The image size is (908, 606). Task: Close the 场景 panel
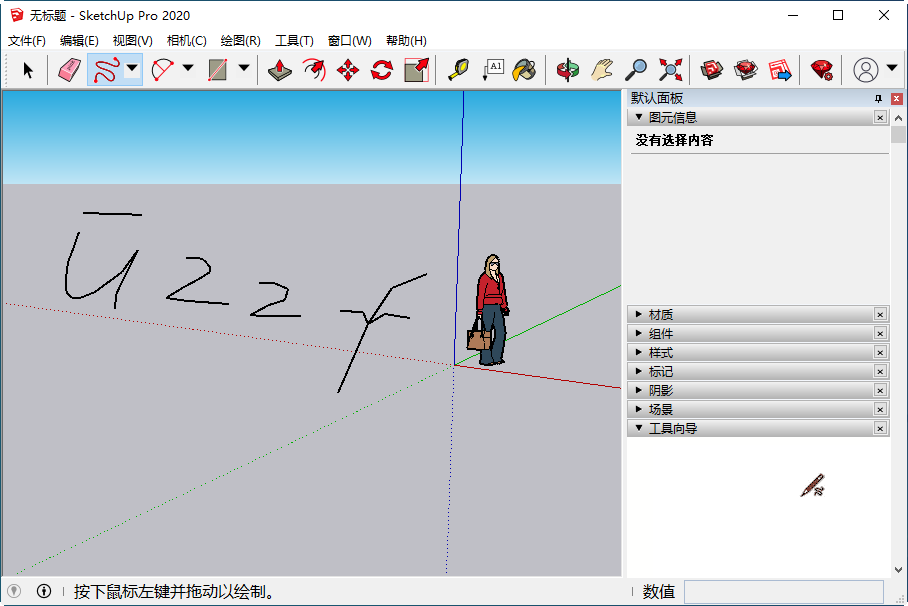tap(879, 409)
